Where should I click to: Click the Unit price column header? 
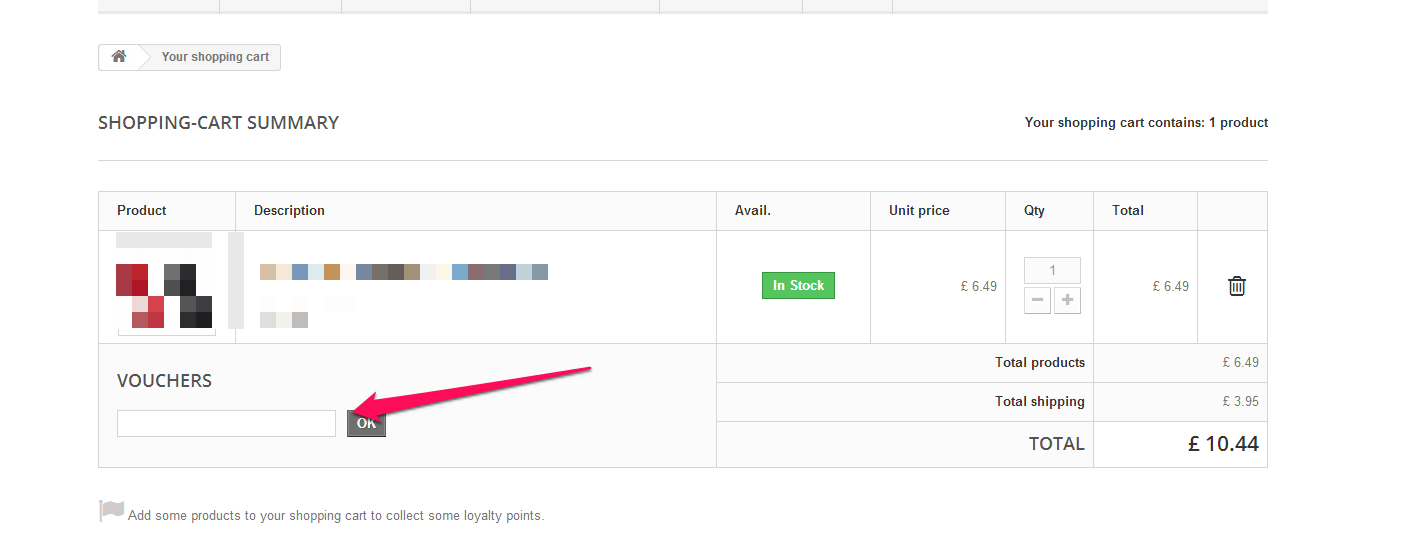[919, 211]
